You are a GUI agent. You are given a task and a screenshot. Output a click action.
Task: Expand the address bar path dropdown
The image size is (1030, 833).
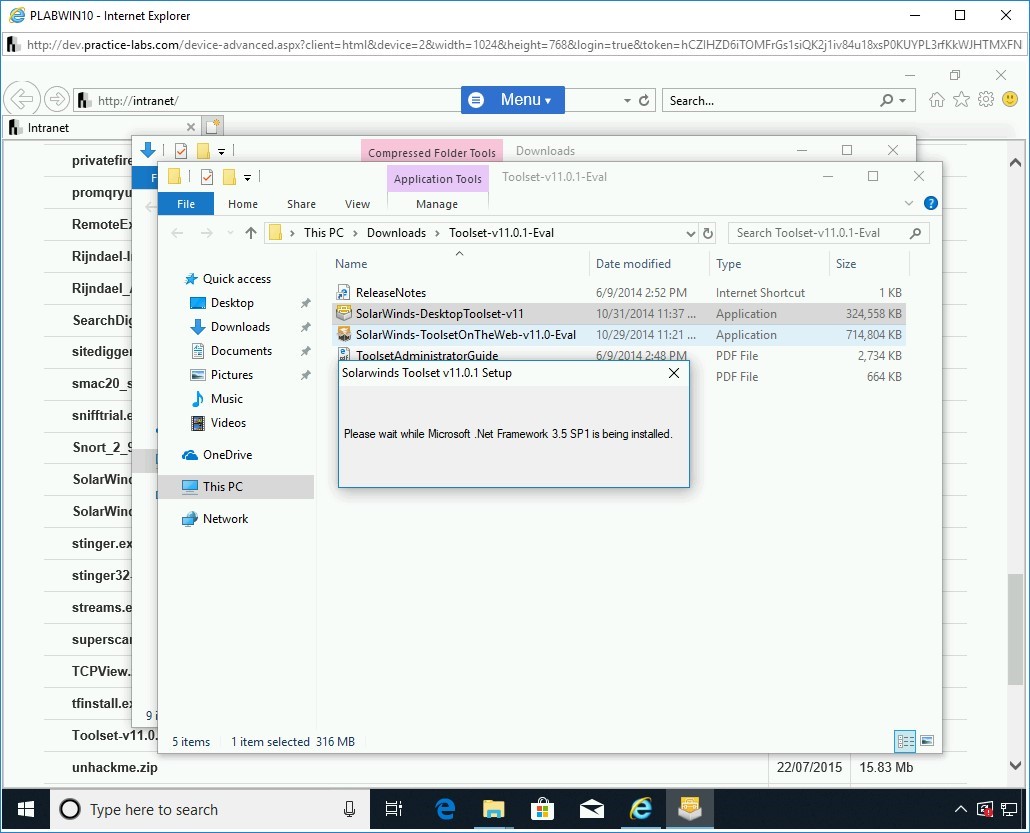click(690, 233)
